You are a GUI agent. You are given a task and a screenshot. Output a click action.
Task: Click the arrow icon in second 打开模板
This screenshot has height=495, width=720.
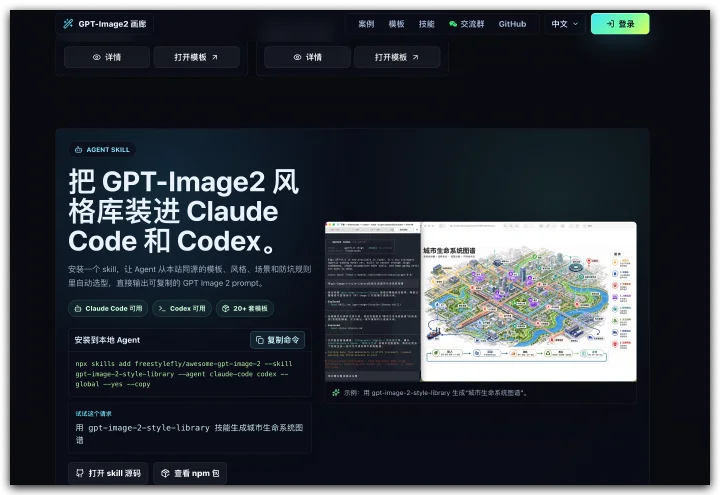pyautogui.click(x=416, y=57)
